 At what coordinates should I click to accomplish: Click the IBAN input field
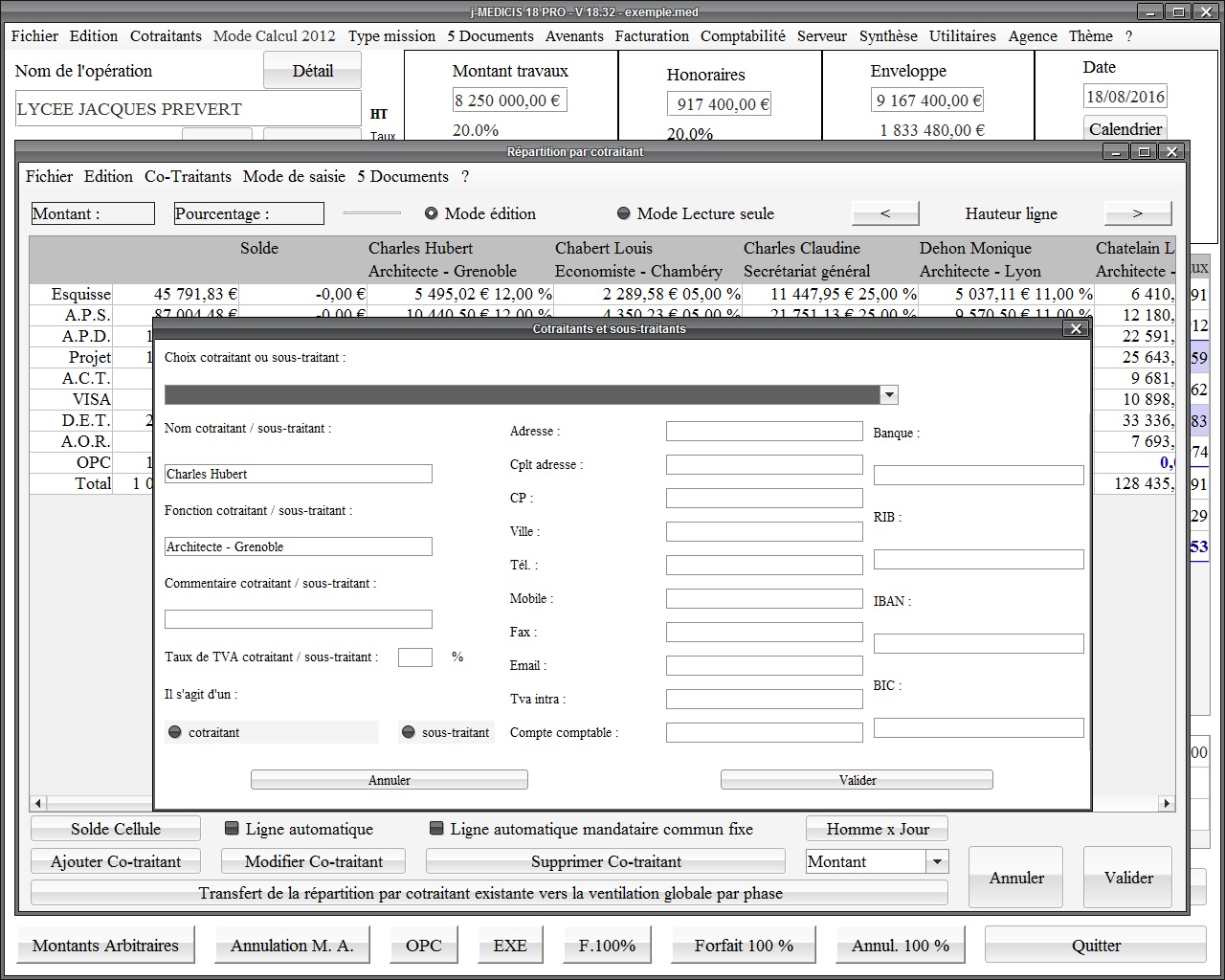click(x=979, y=643)
